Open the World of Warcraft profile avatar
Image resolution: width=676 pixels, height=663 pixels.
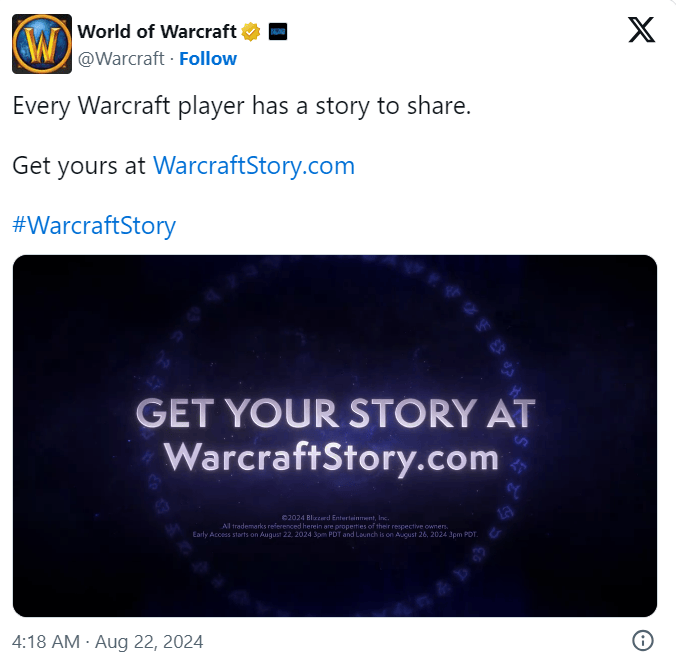tap(42, 44)
